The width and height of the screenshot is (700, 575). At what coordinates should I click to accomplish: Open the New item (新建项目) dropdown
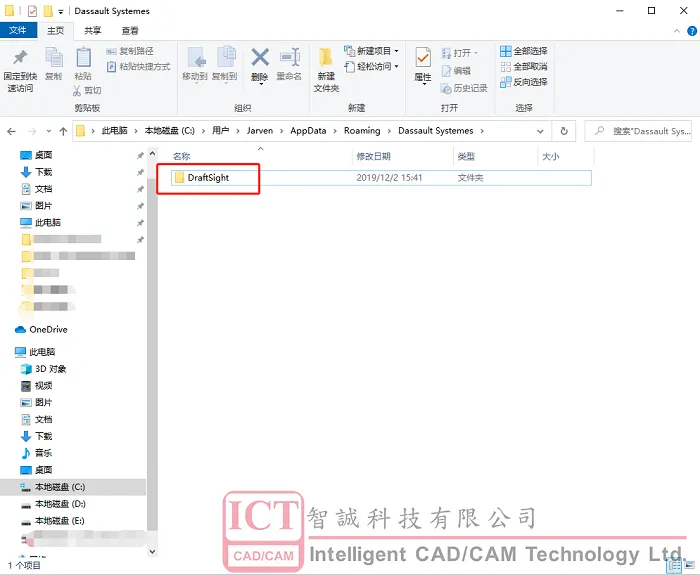[371, 51]
